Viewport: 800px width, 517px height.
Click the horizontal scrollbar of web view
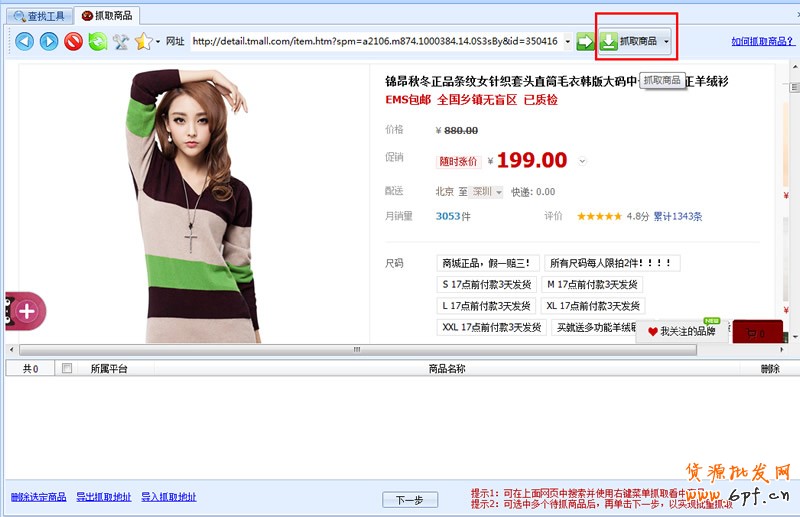355,349
